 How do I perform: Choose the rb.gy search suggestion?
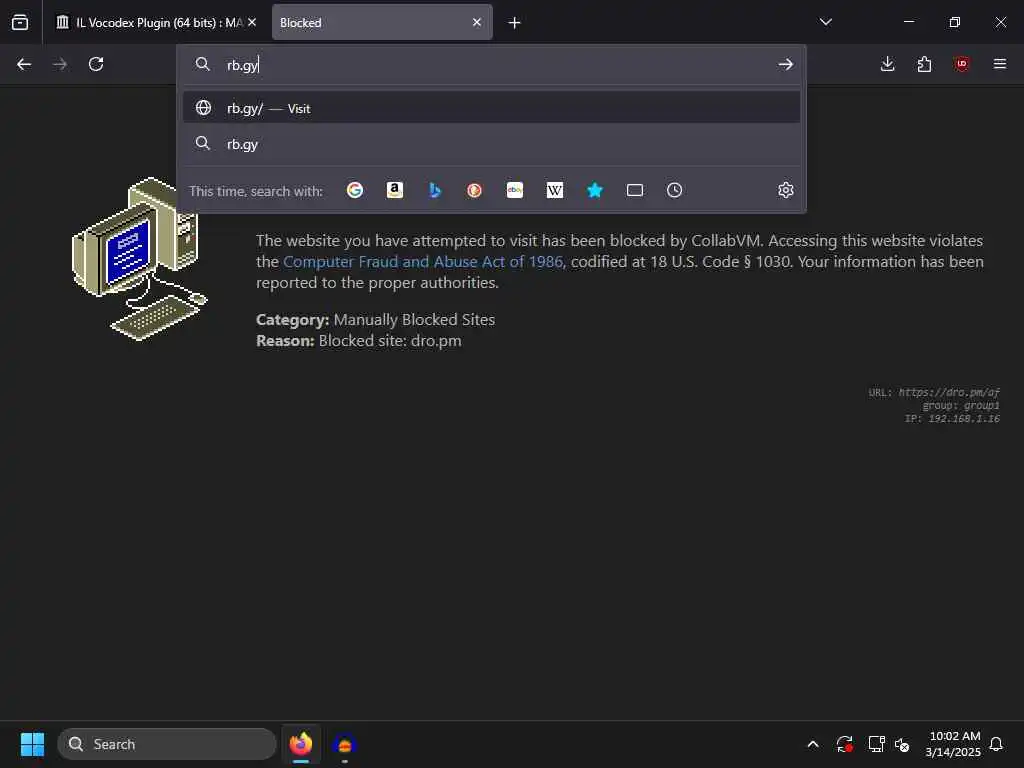click(491, 144)
